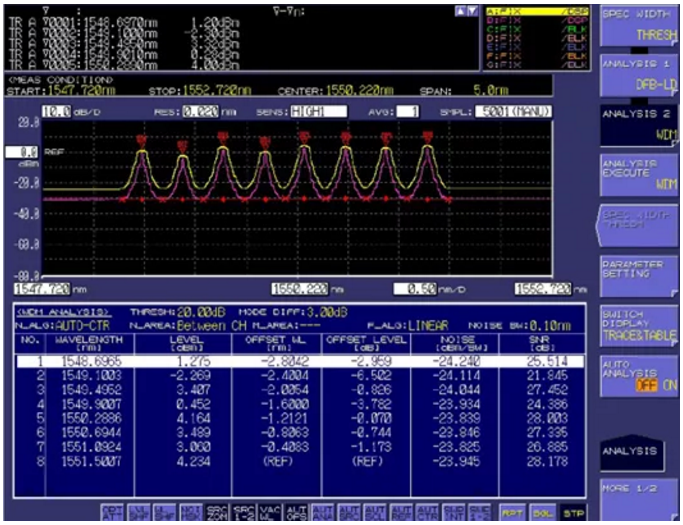Click the SNR column header

[542, 343]
